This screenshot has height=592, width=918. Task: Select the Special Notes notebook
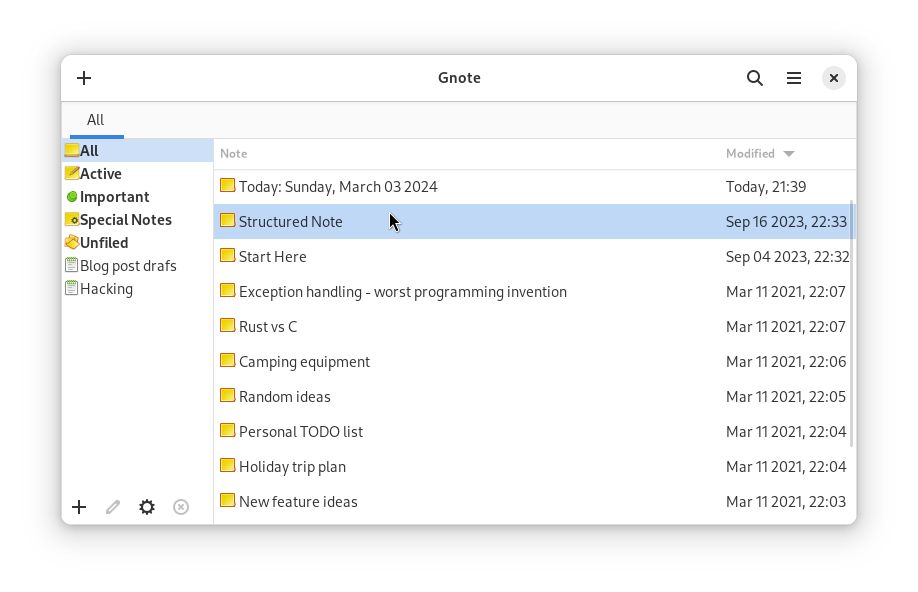click(x=125, y=220)
